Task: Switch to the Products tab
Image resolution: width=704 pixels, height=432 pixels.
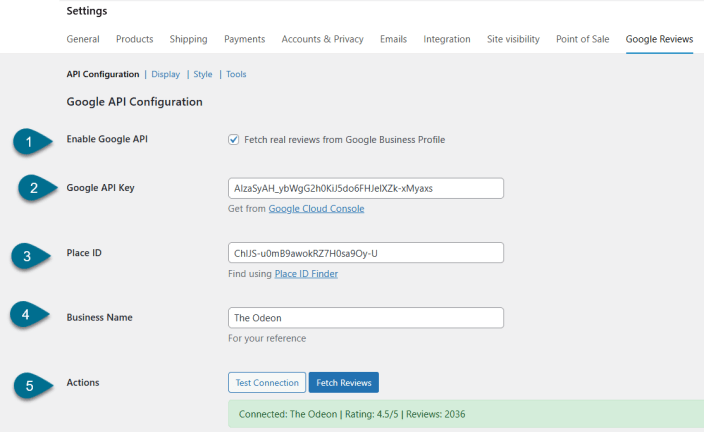Action: coord(134,39)
